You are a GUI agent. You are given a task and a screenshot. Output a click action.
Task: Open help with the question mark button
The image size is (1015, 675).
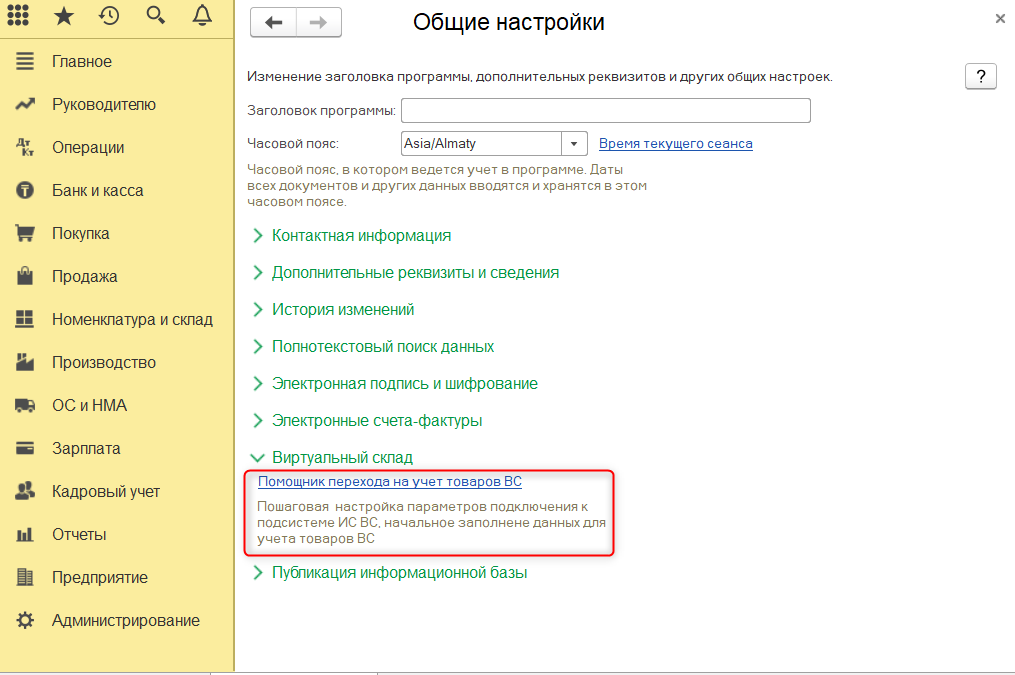click(980, 76)
